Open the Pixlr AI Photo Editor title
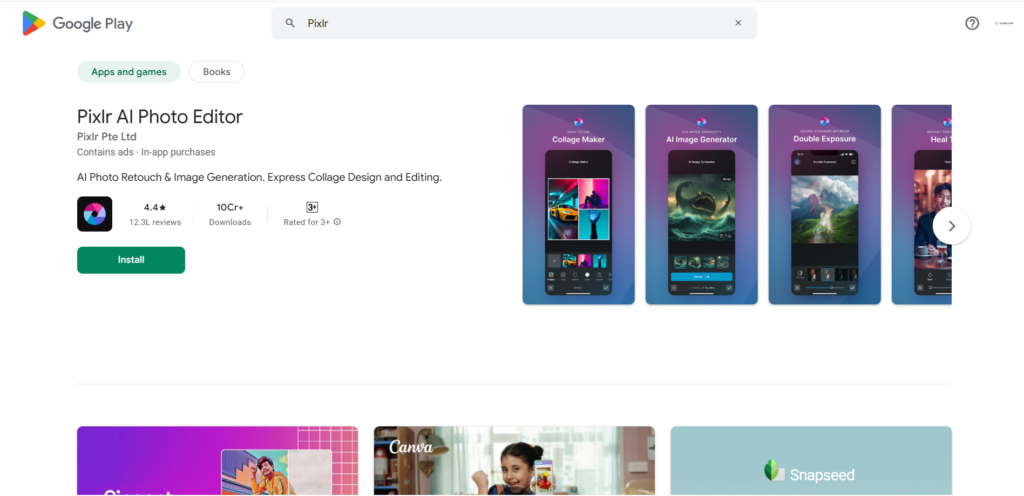Viewport: 1024px width, 496px height. [160, 117]
